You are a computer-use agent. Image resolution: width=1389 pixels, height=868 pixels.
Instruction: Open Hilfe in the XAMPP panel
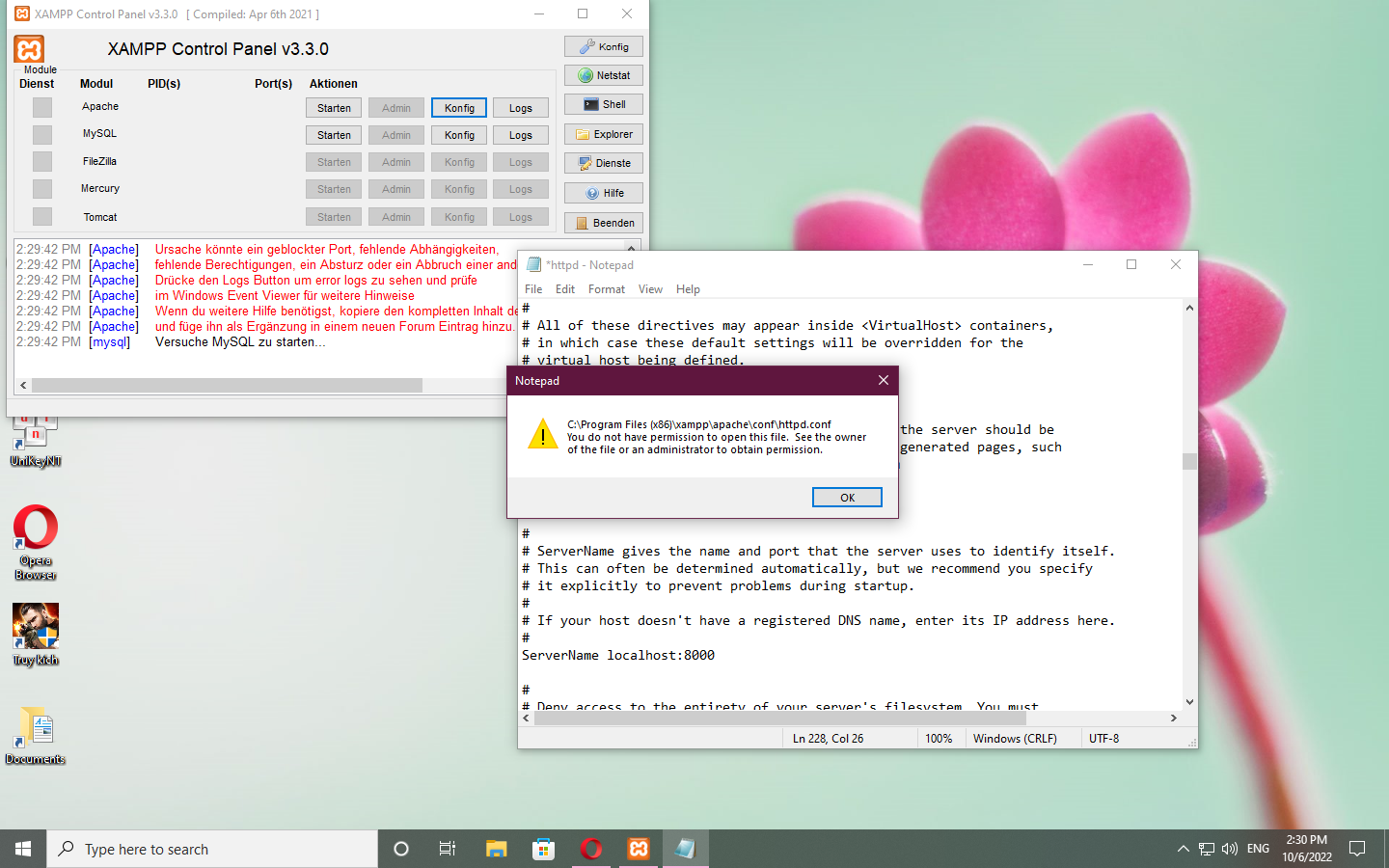click(x=604, y=193)
